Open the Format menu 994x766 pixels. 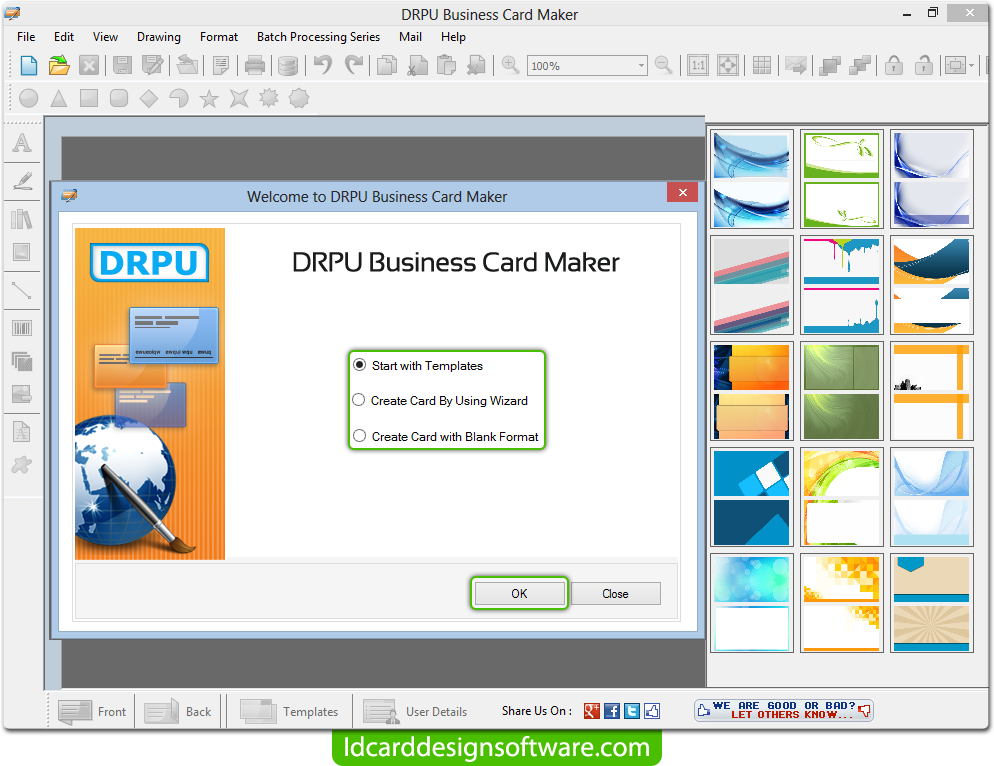[x=219, y=37]
